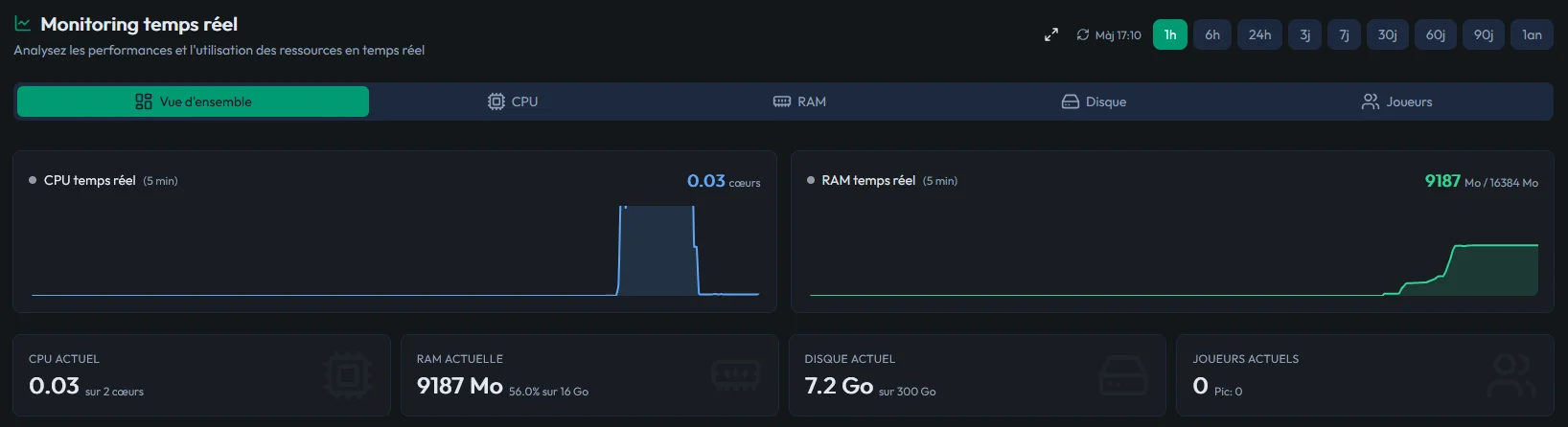Viewport: 1568px width, 427px height.
Task: Show the Joueurs tab
Action: tap(1396, 101)
